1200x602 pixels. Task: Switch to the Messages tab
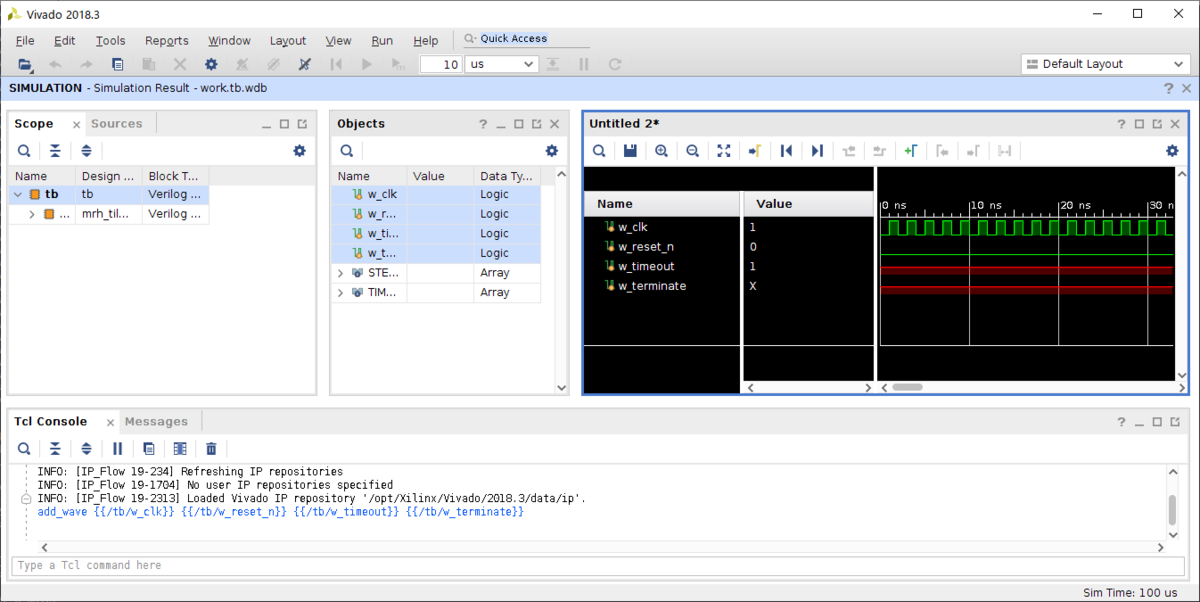click(x=156, y=422)
